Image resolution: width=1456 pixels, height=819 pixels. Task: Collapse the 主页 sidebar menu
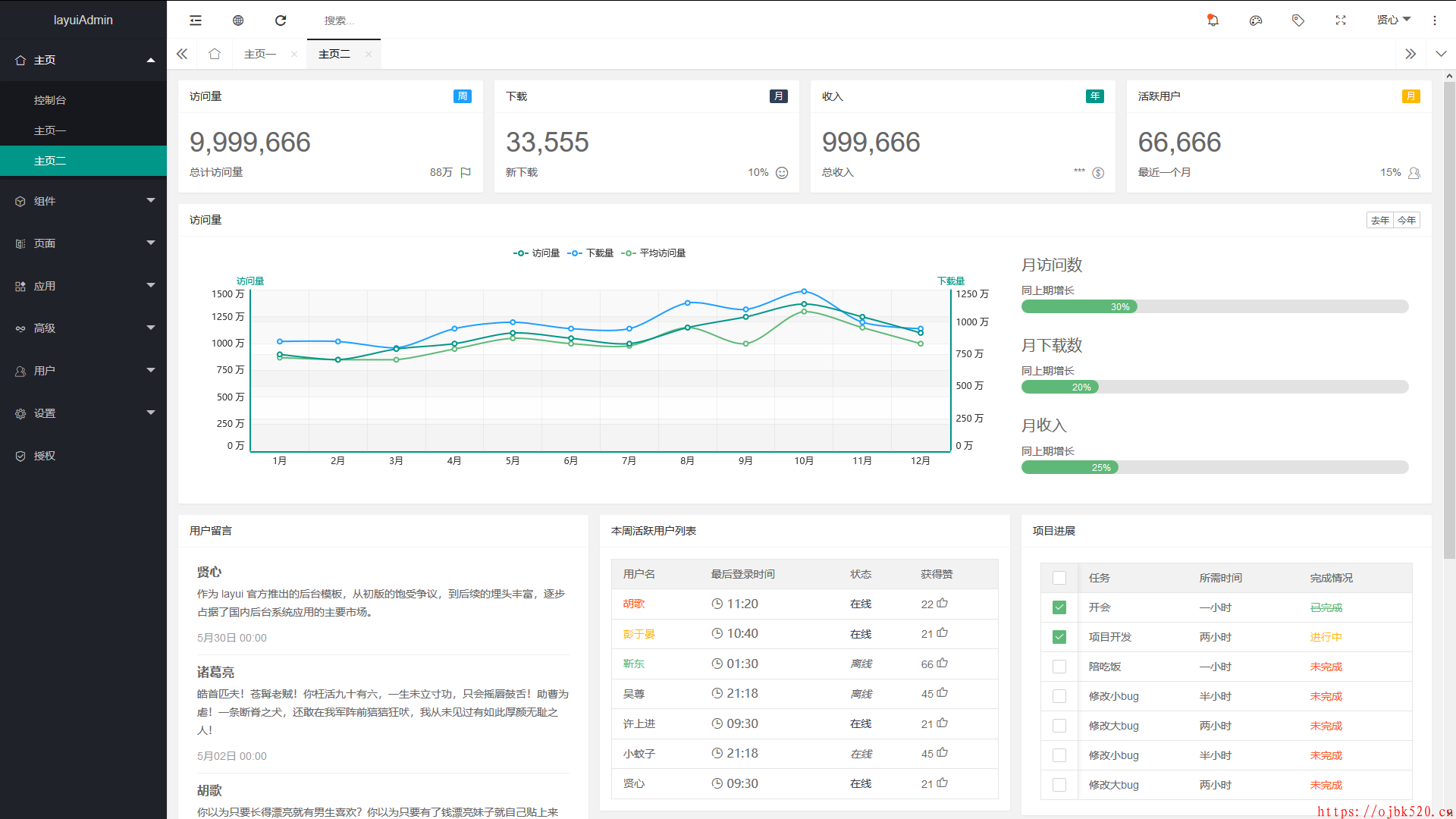pyautogui.click(x=83, y=60)
